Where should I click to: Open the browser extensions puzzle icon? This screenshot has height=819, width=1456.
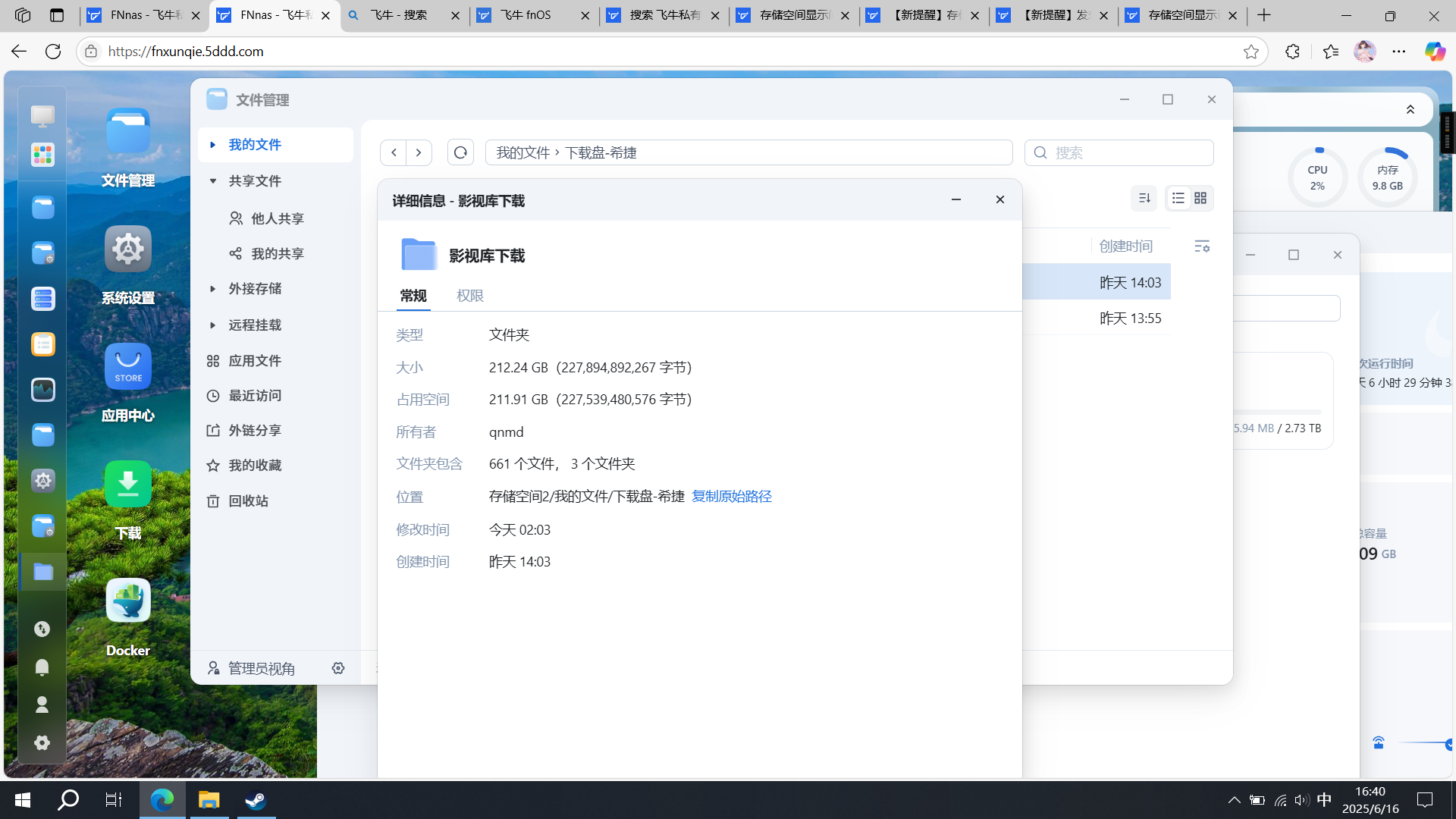point(1292,51)
